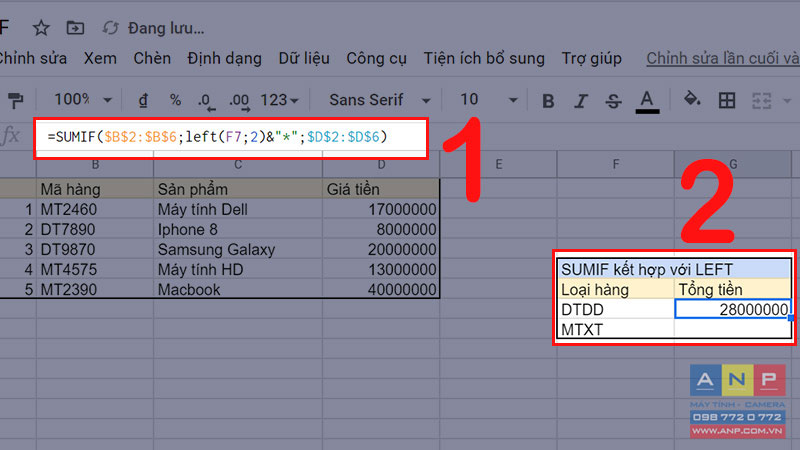The height and width of the screenshot is (450, 800).
Task: Select column C header
Action: tap(238, 165)
